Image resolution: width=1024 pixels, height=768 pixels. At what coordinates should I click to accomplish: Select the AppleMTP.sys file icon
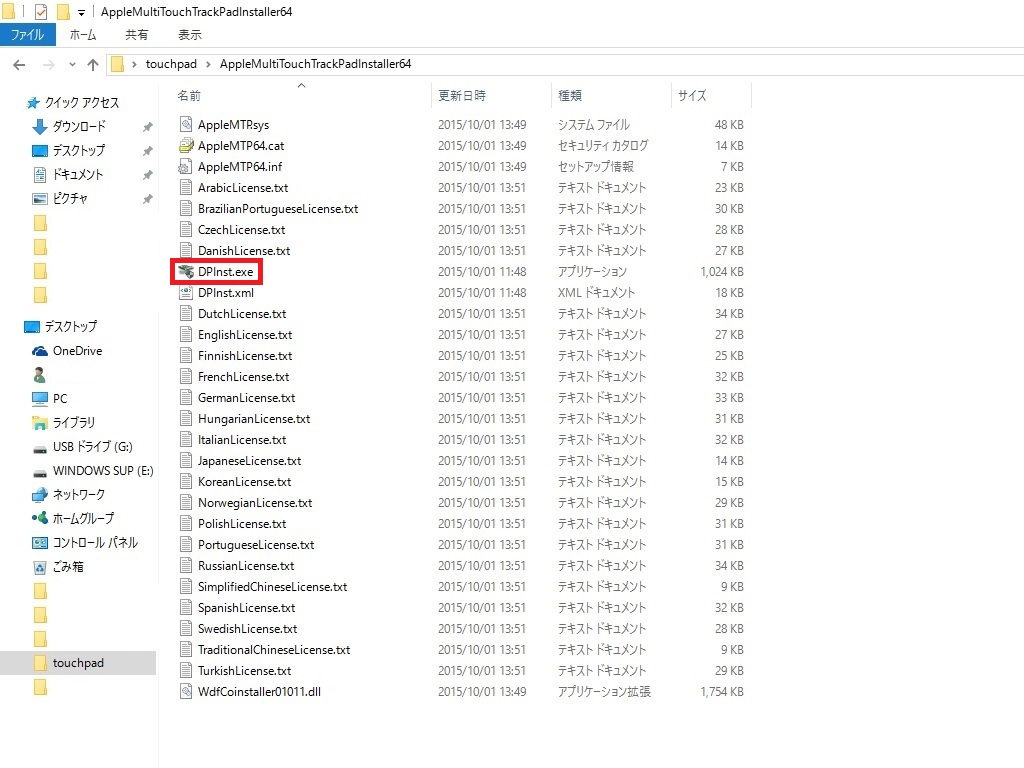pyautogui.click(x=186, y=124)
